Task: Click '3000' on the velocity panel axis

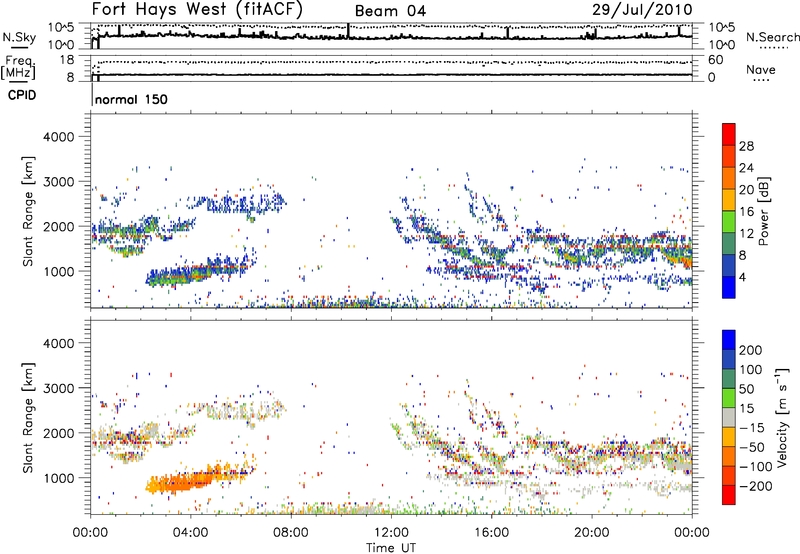Action: coord(59,388)
